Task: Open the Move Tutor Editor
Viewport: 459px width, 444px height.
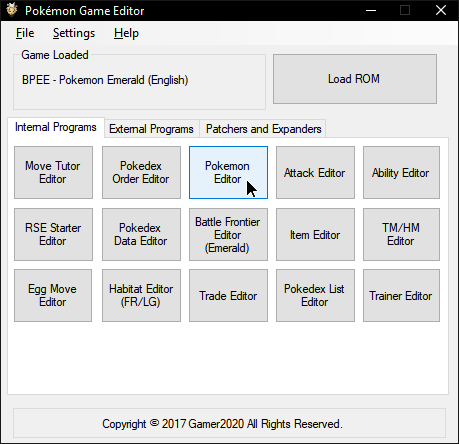Action: point(53,172)
